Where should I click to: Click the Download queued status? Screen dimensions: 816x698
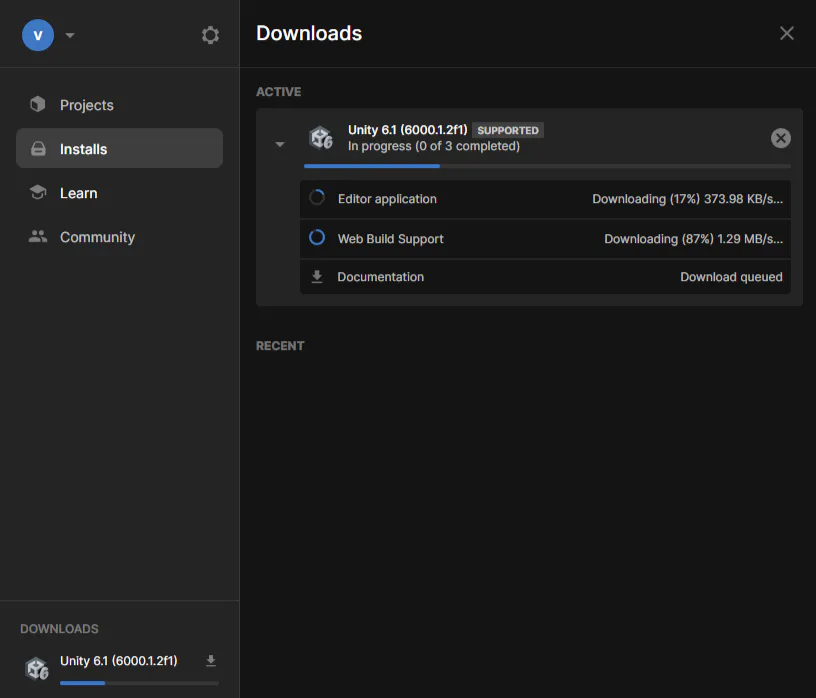point(731,277)
